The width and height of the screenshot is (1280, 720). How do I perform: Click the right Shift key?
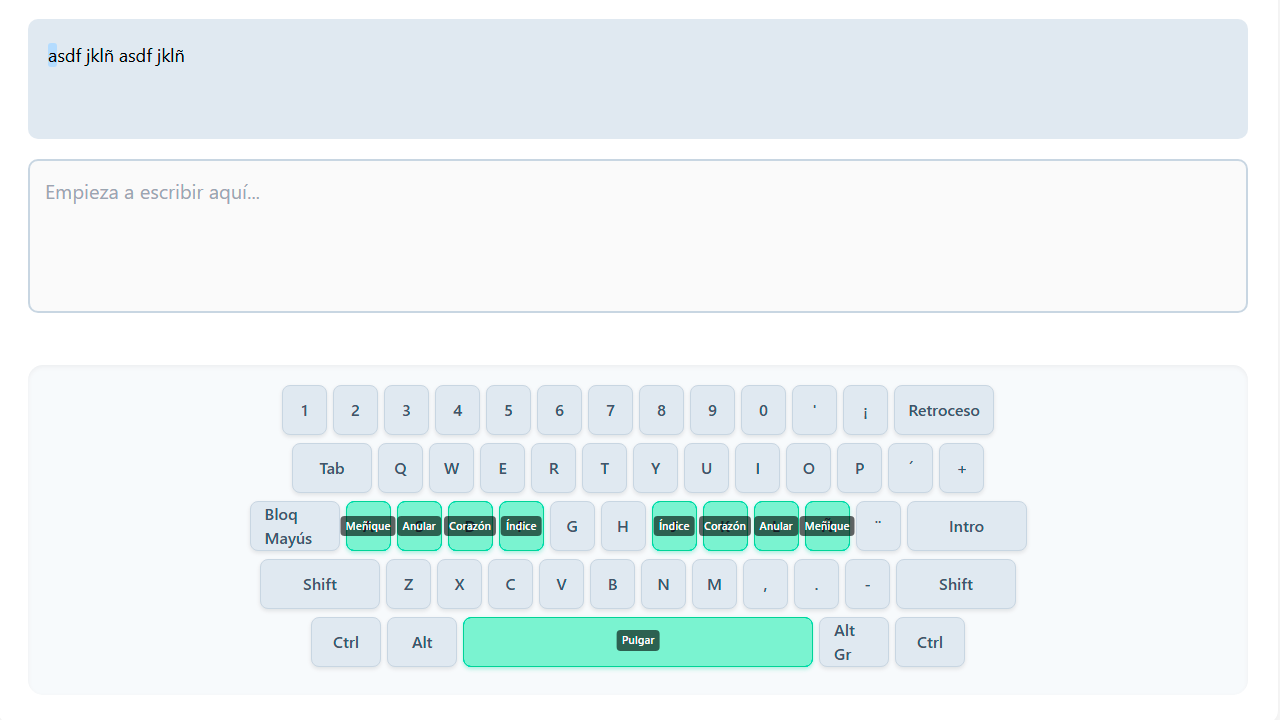tap(956, 584)
